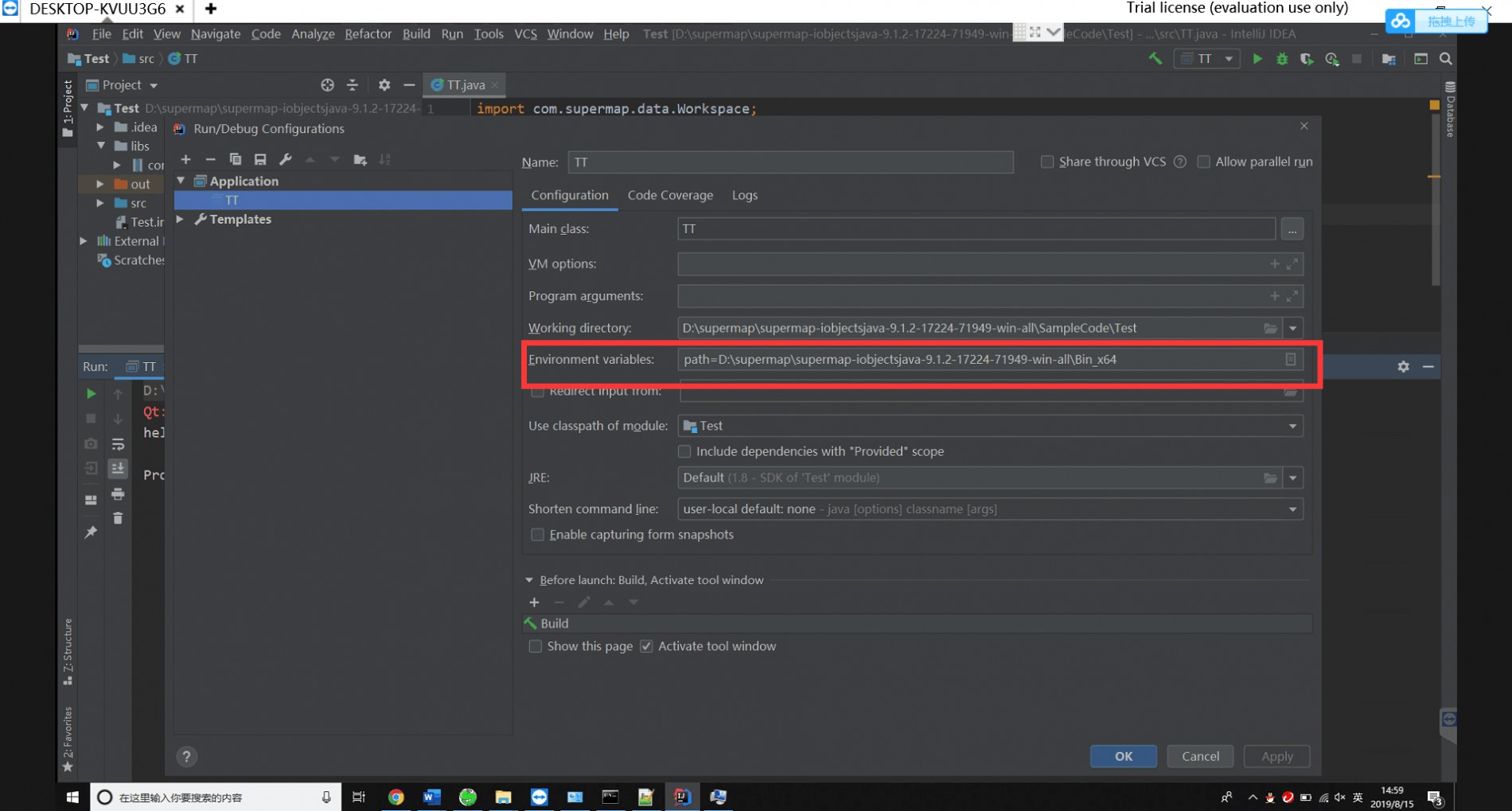The image size is (1512, 811).
Task: Open Project panel settings gear
Action: click(x=384, y=84)
